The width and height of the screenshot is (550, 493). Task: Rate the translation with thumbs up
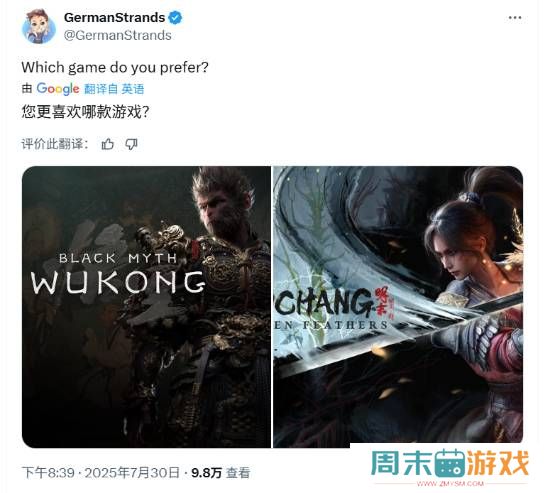(108, 144)
